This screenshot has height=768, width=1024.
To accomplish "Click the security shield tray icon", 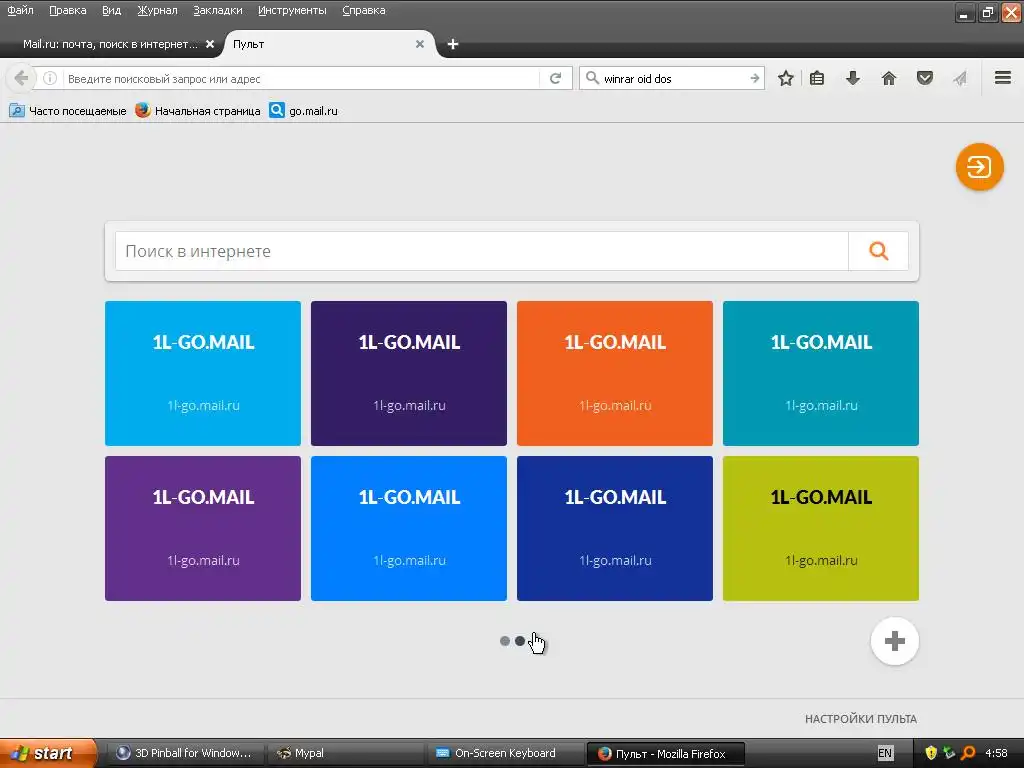I will pyautogui.click(x=931, y=753).
